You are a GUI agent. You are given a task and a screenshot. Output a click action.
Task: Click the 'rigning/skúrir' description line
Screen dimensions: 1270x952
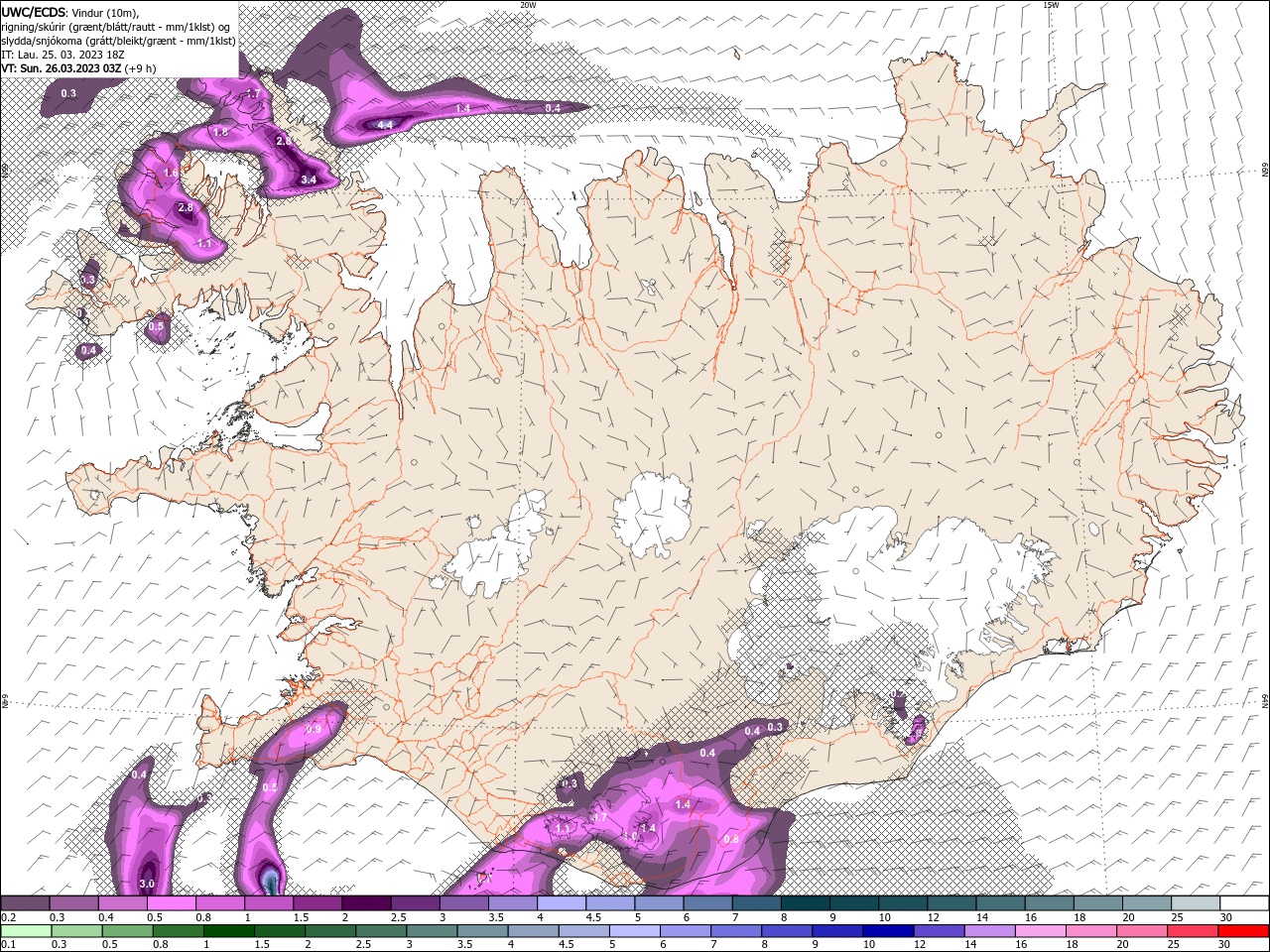[x=116, y=27]
